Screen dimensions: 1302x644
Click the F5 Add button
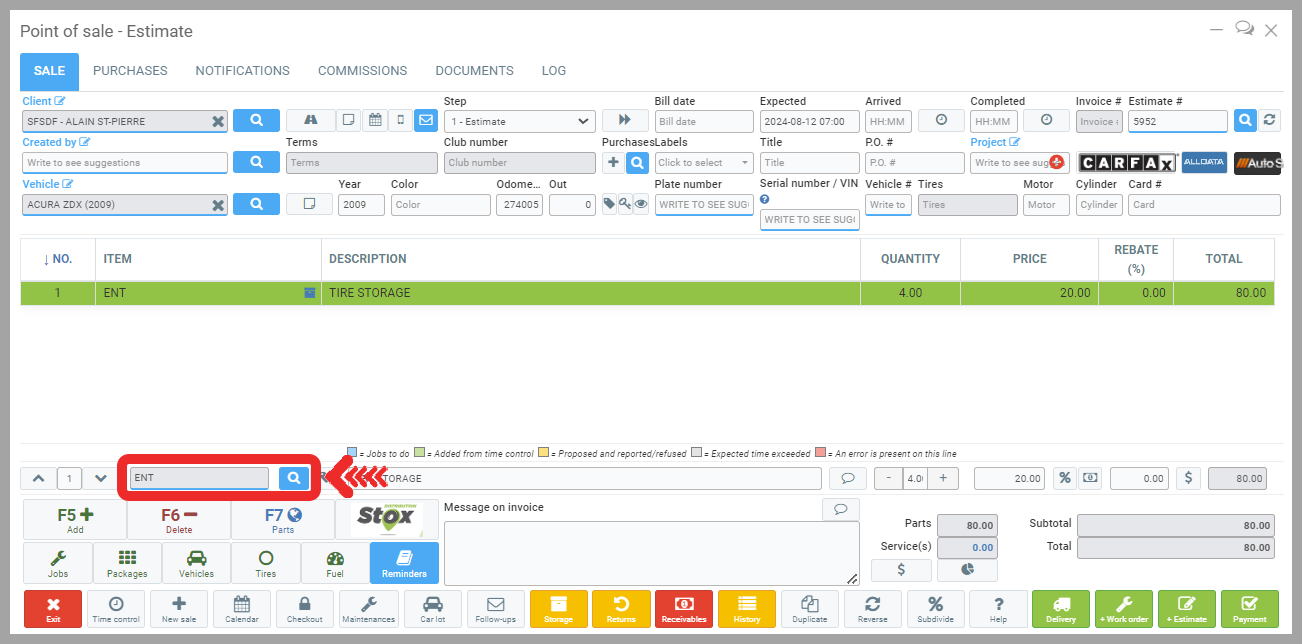pyautogui.click(x=75, y=520)
